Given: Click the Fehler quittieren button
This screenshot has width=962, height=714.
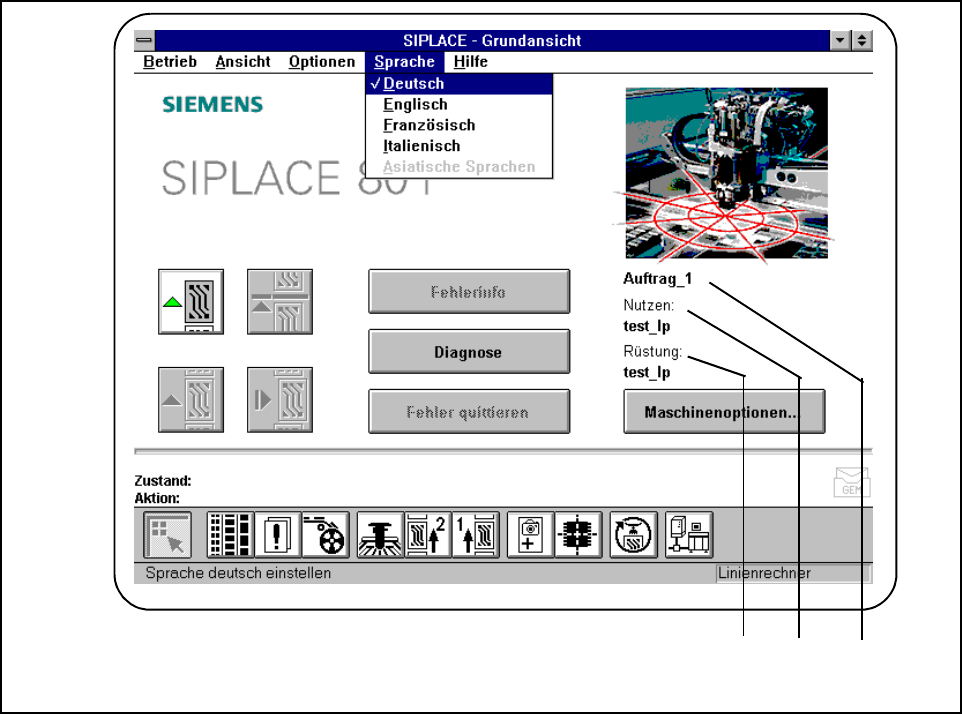Looking at the screenshot, I should (469, 412).
